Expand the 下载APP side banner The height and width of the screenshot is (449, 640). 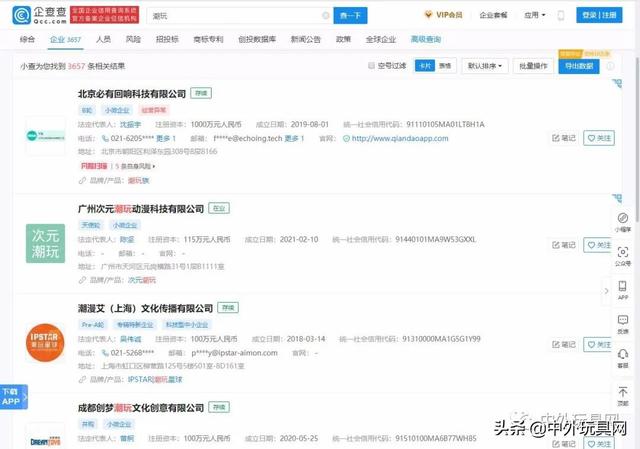click(14, 397)
